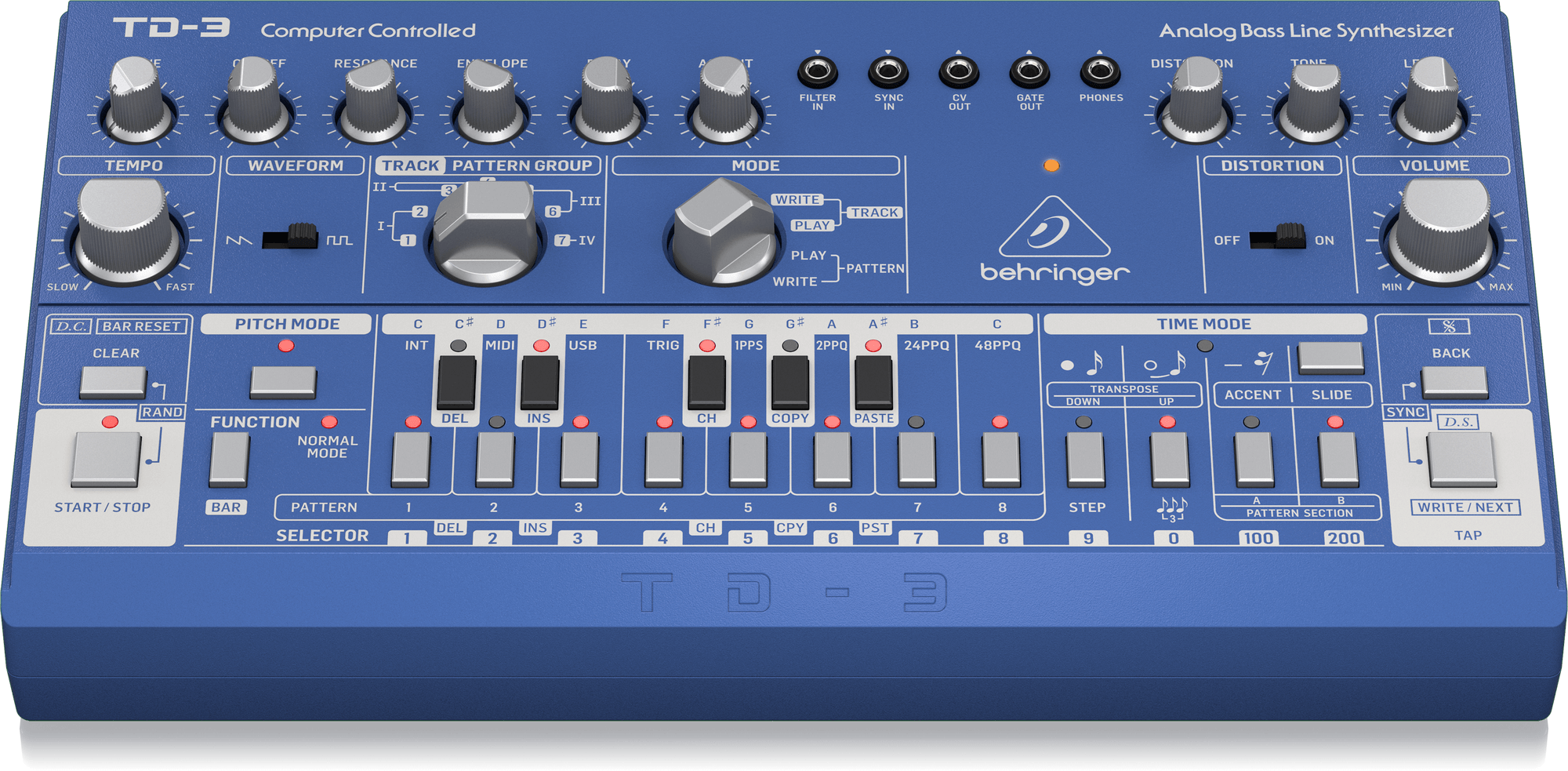The width and height of the screenshot is (1568, 771).
Task: Click the Envelope knob
Action: [x=490, y=102]
